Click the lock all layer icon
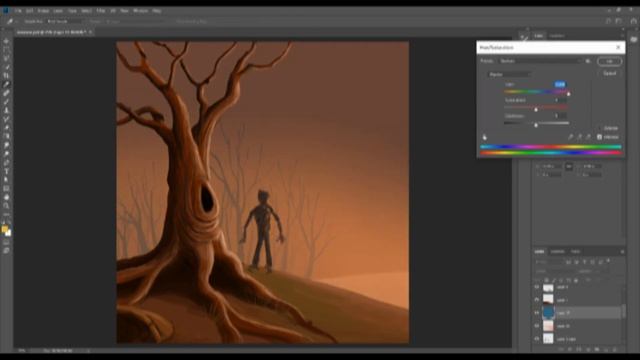640x360 pixels. (576, 280)
